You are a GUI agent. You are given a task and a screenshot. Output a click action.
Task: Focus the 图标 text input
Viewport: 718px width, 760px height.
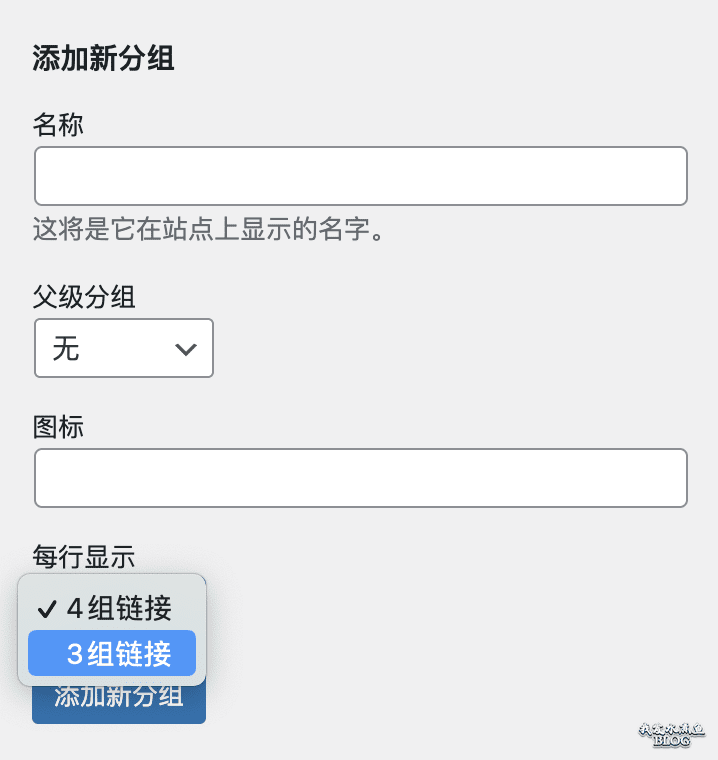tap(360, 478)
